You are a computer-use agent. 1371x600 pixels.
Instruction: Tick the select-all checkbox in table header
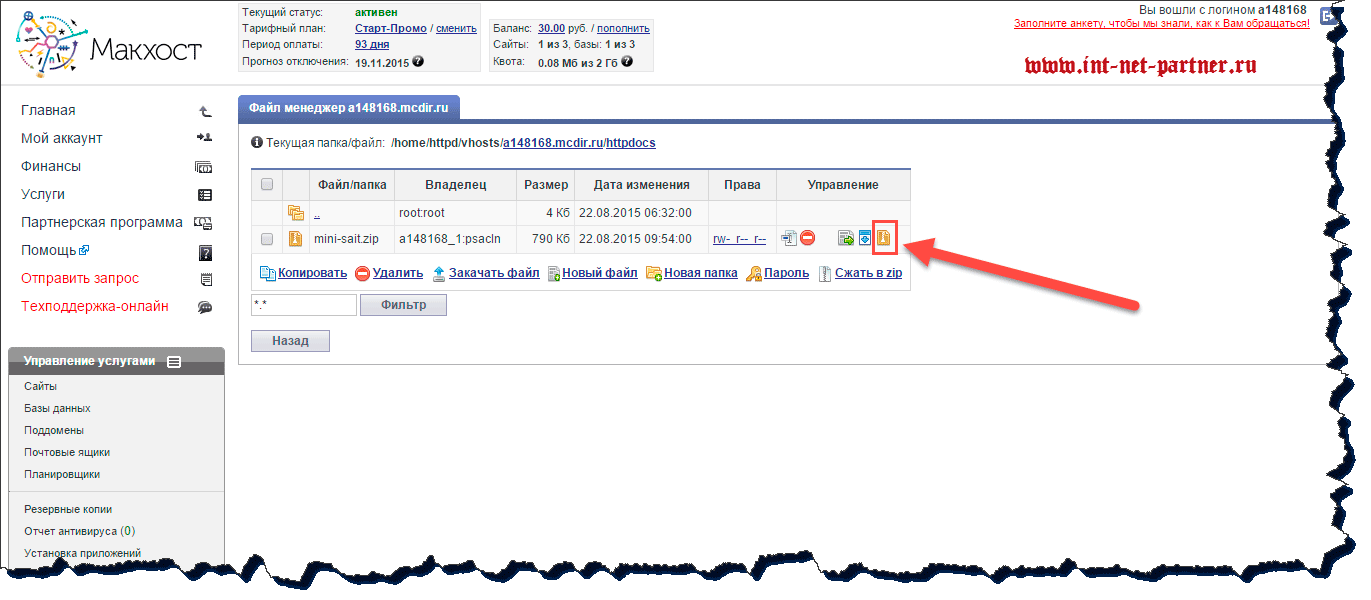pyautogui.click(x=267, y=184)
